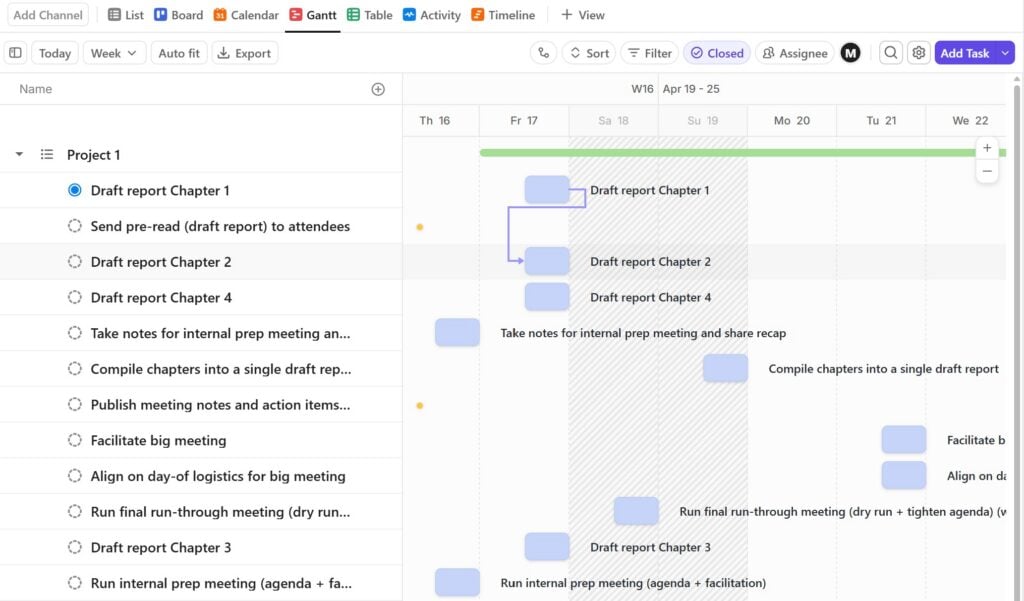This screenshot has width=1024, height=601.
Task: Click the dependency path icon button
Action: coord(543,53)
